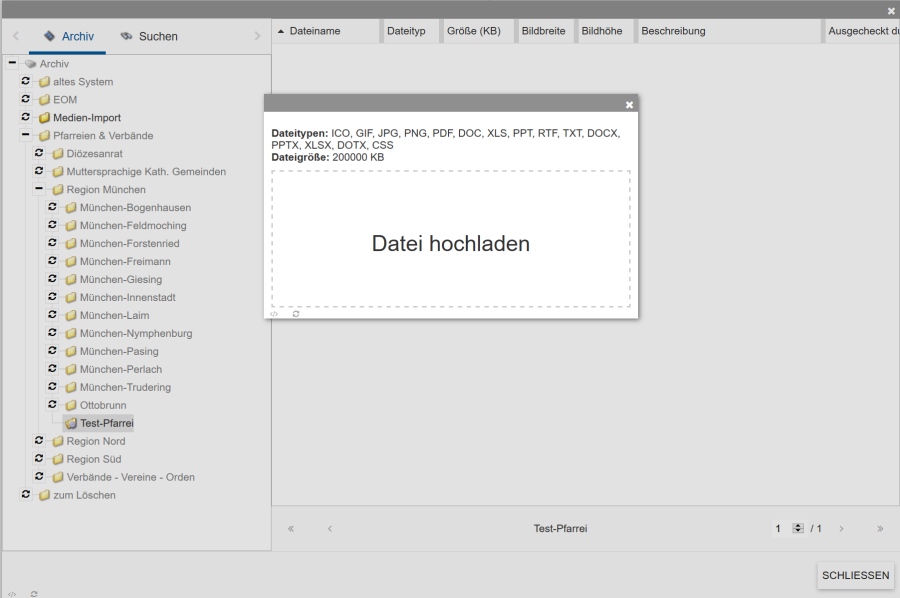Click the Test-Pfarrei folder icon
This screenshot has height=598, width=900.
point(71,424)
